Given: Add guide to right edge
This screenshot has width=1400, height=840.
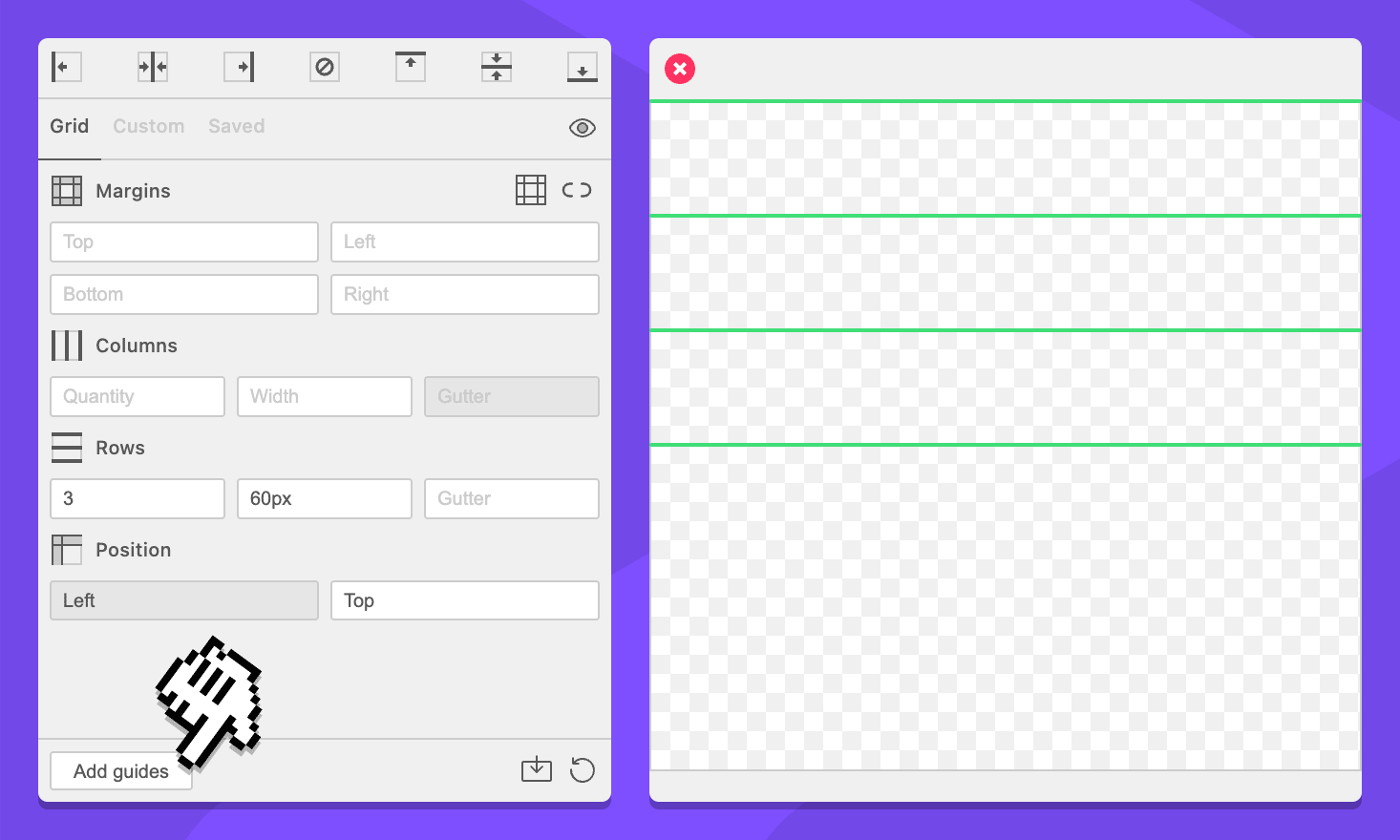Looking at the screenshot, I should click(239, 67).
